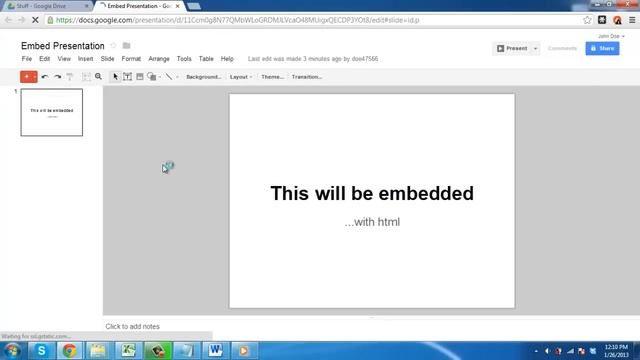Viewport: 640px width, 360px height.
Task: Open Microsoft Word from the taskbar
Action: [215, 350]
